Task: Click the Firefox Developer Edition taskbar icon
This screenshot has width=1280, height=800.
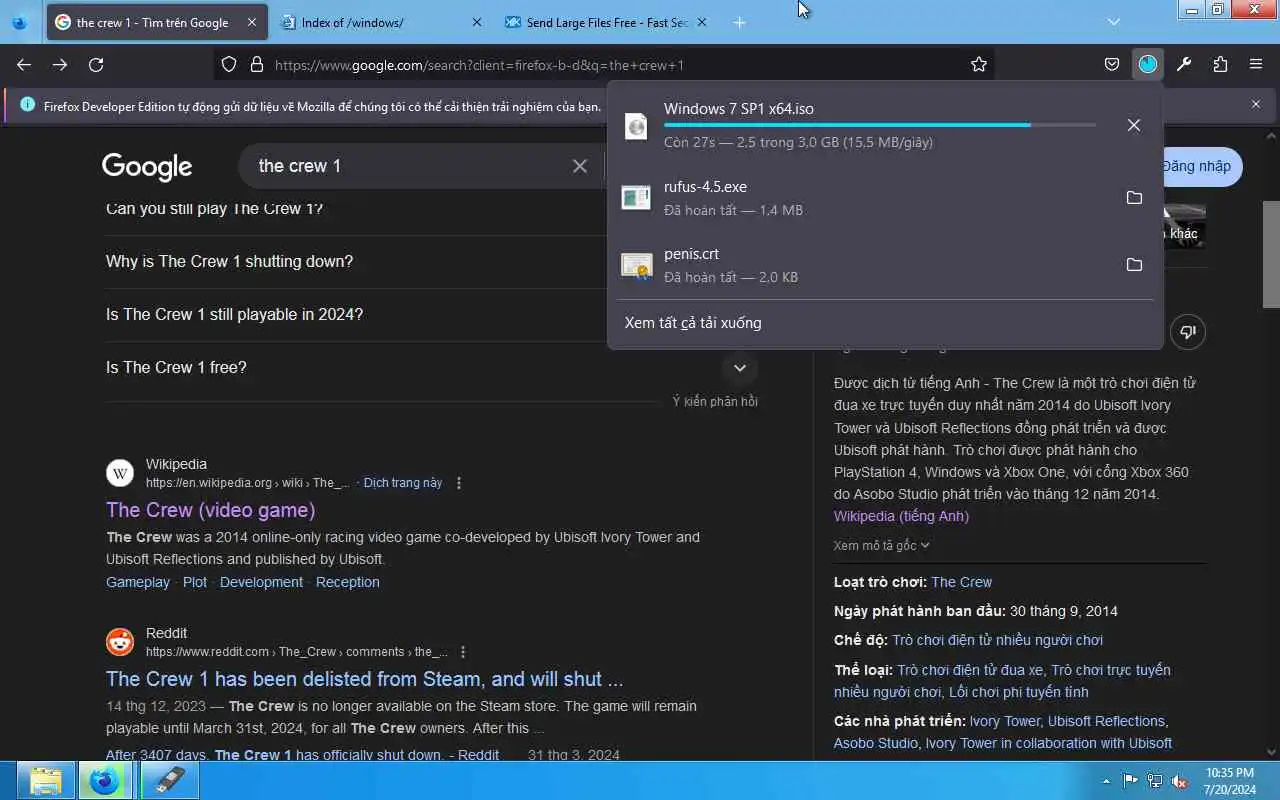Action: click(x=104, y=780)
